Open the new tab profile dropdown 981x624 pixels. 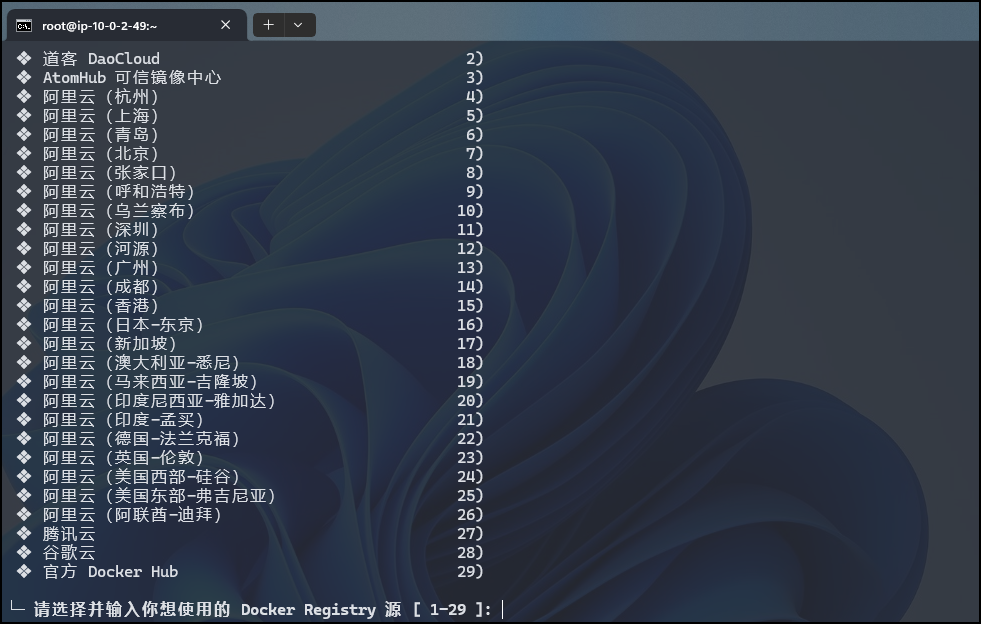tap(299, 25)
